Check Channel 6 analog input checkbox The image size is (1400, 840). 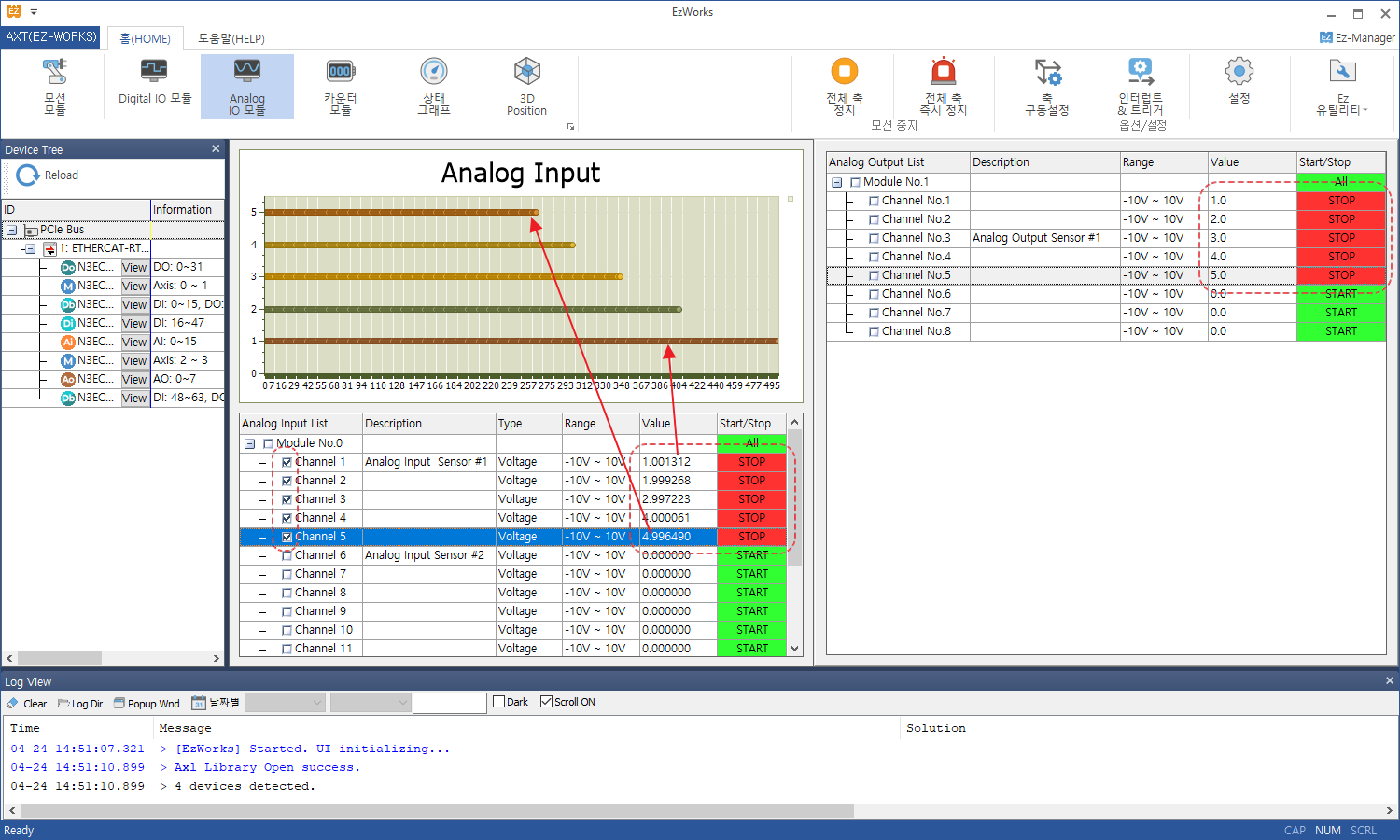pyautogui.click(x=287, y=555)
